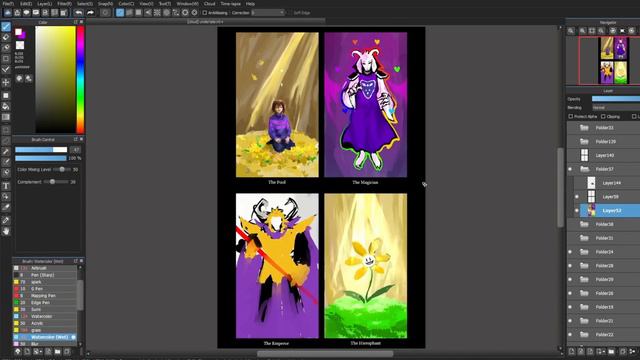Select the Eraser tool
The width and height of the screenshot is (640, 360).
(x=6, y=37)
